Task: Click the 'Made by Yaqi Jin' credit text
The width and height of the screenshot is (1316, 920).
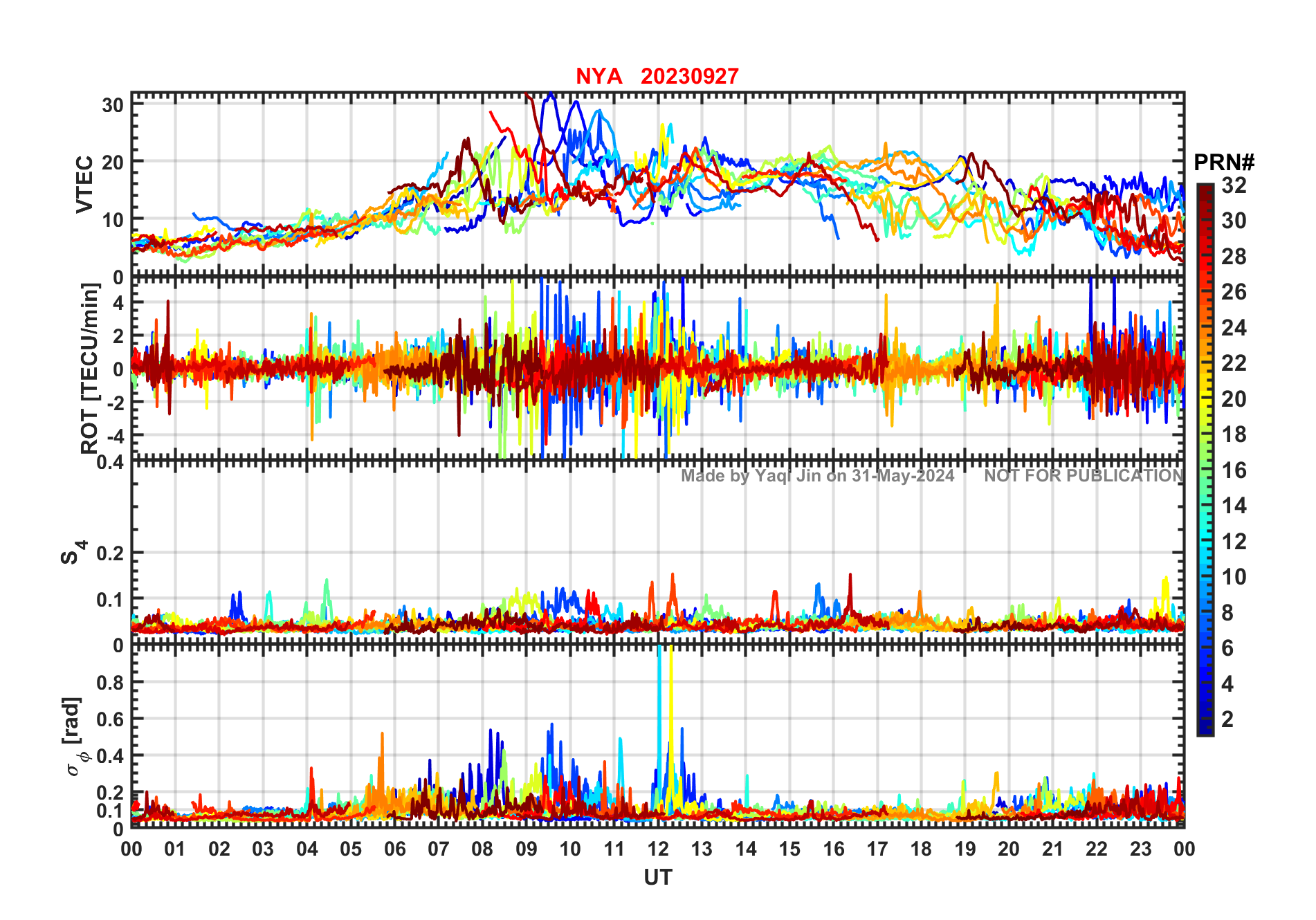Action: (x=817, y=476)
